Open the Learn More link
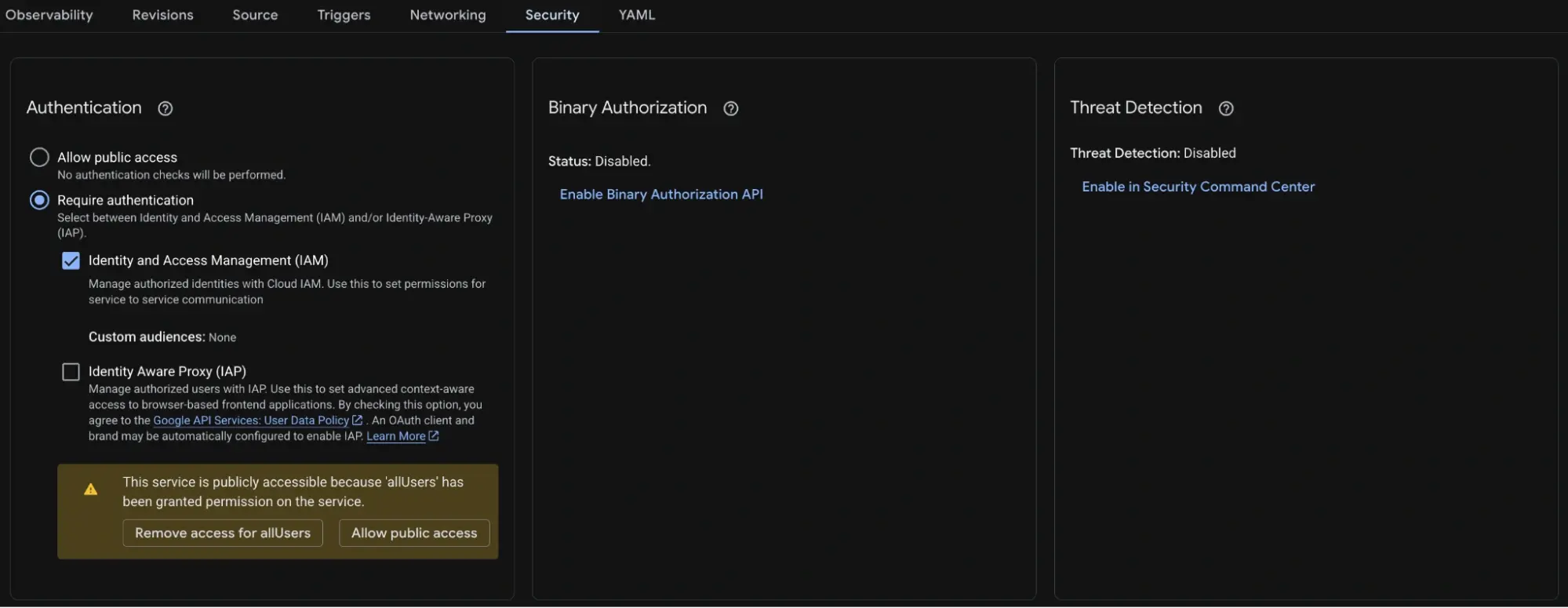Viewport: 1568px width, 608px height. click(395, 436)
